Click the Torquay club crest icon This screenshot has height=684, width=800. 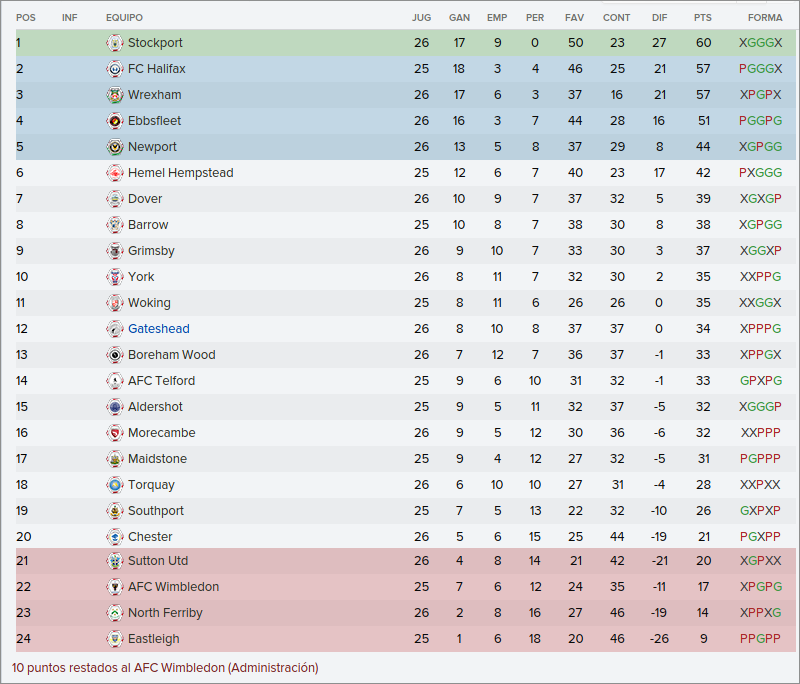(x=115, y=485)
